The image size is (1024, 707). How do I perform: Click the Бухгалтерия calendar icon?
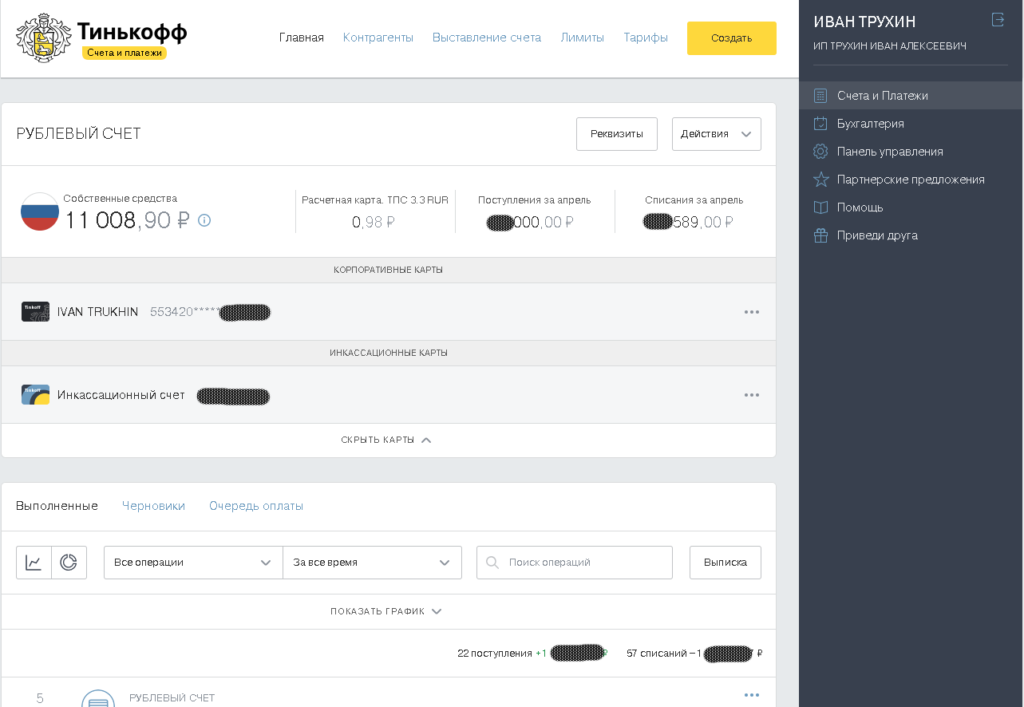click(x=820, y=123)
